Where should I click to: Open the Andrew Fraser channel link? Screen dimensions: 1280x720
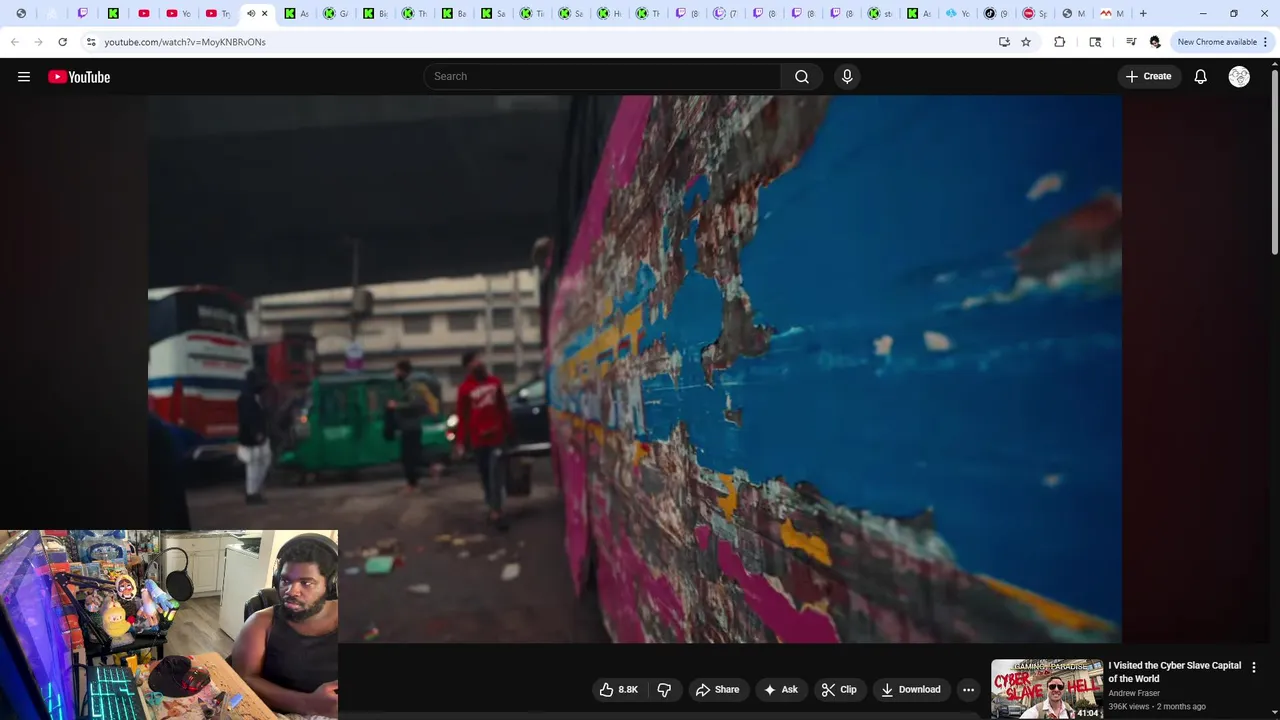pyautogui.click(x=1134, y=694)
